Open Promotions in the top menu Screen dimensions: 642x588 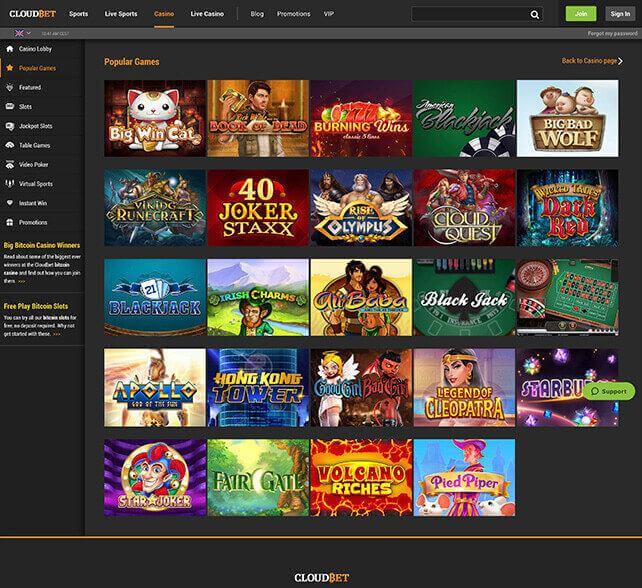294,14
